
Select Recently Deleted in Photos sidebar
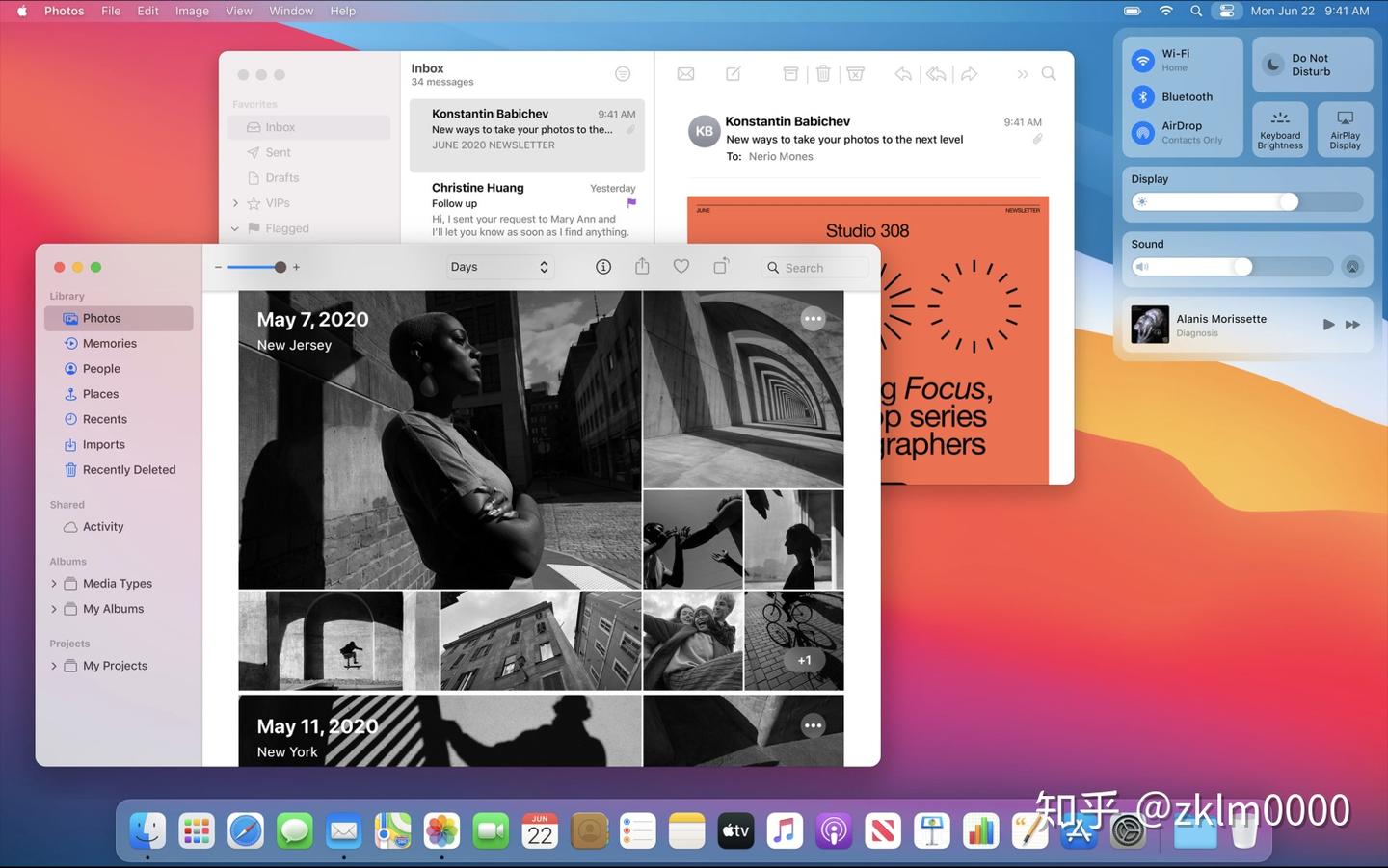coord(129,469)
